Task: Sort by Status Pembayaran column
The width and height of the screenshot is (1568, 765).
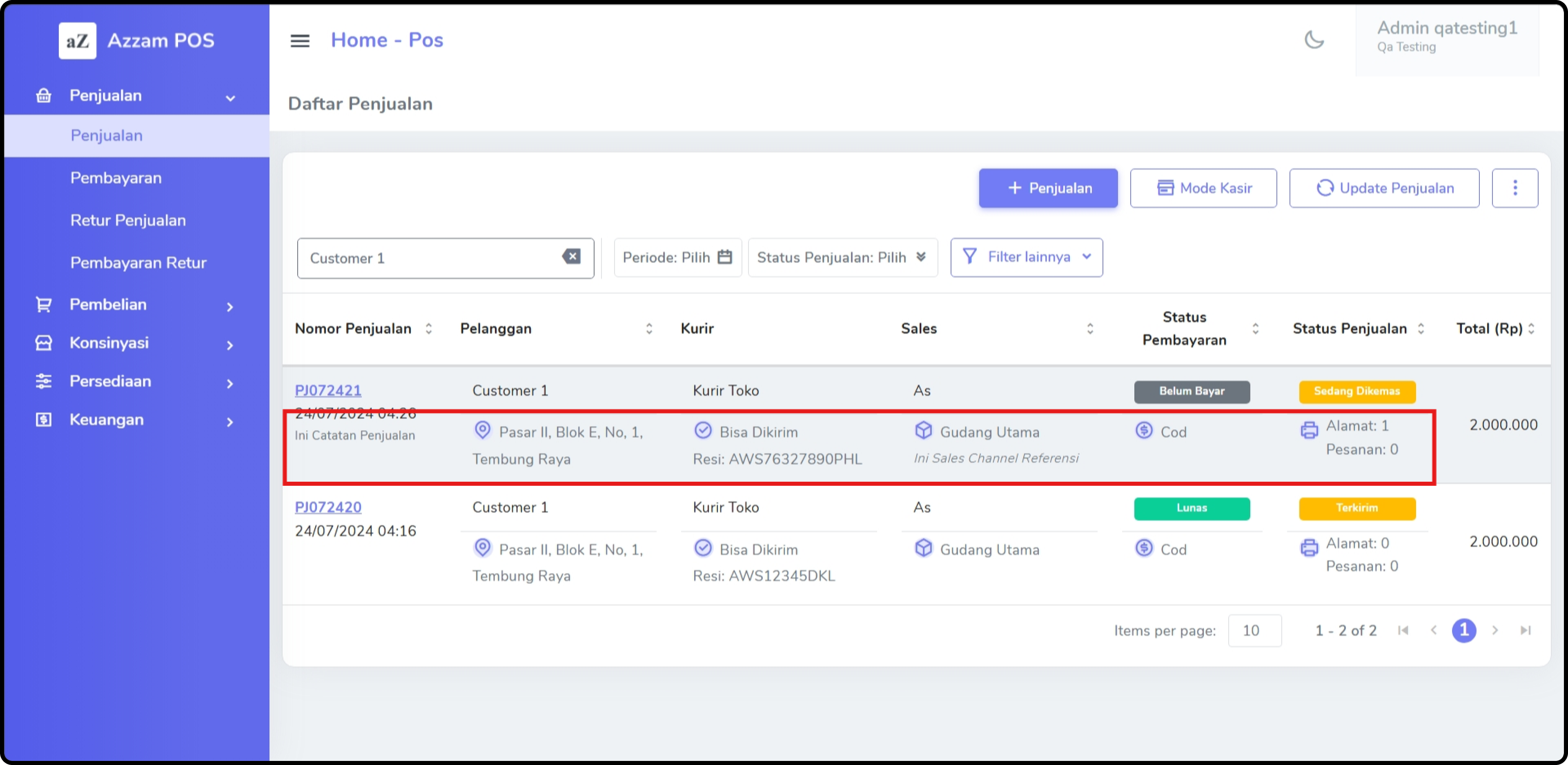Action: point(1254,329)
